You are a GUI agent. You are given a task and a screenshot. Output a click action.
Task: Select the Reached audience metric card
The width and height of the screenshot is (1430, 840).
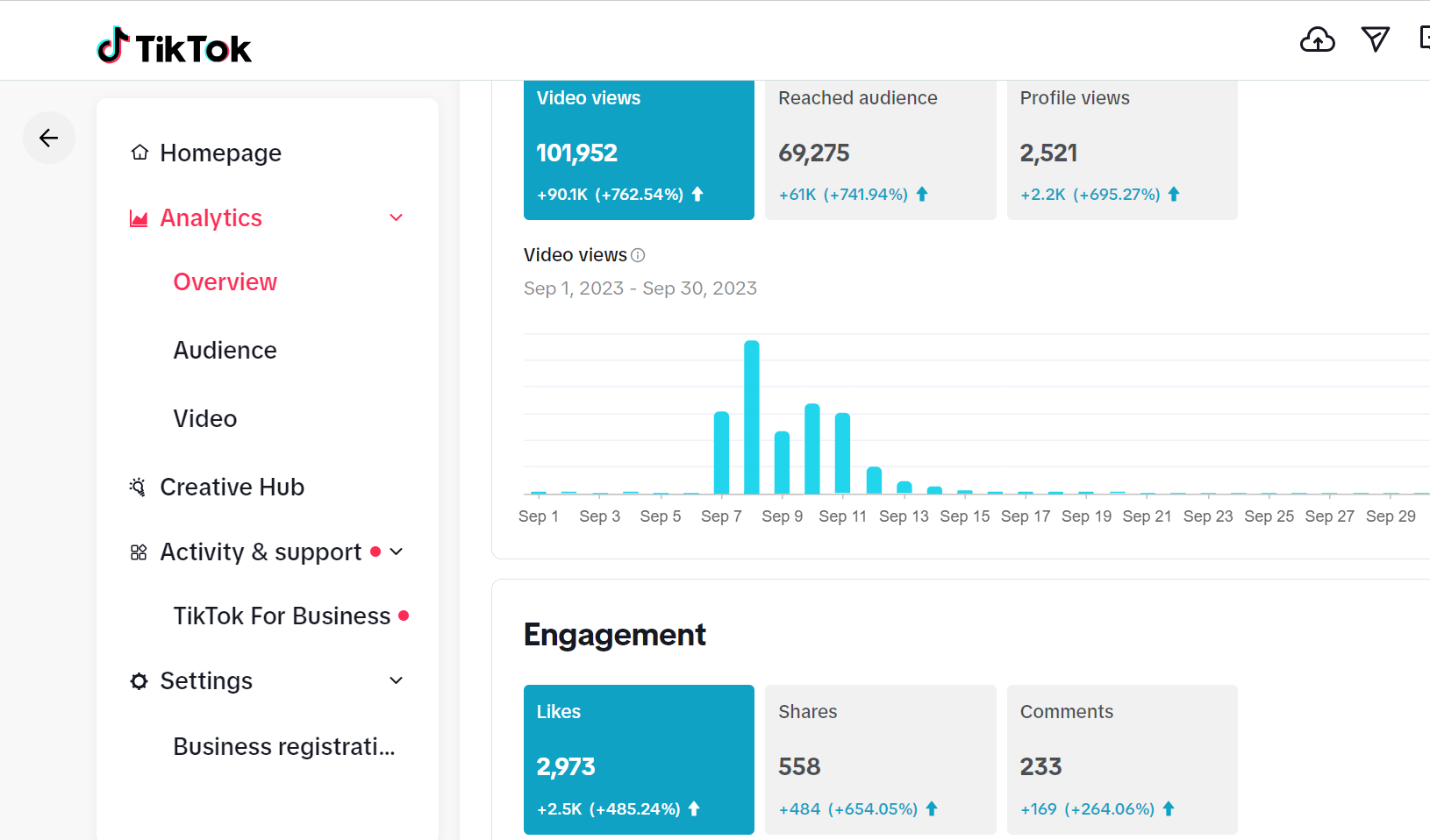881,150
